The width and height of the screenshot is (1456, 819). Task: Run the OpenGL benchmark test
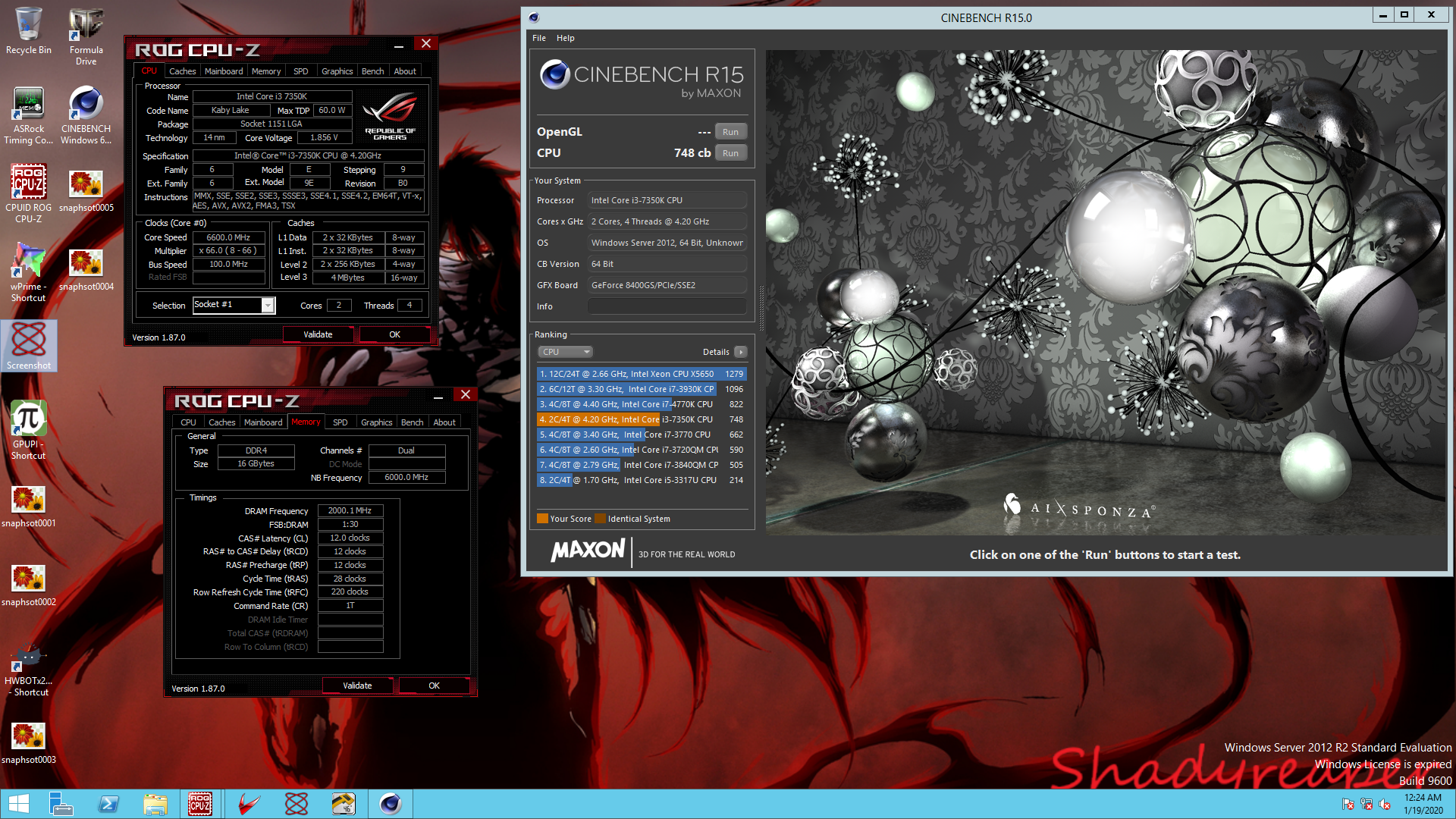[x=730, y=132]
